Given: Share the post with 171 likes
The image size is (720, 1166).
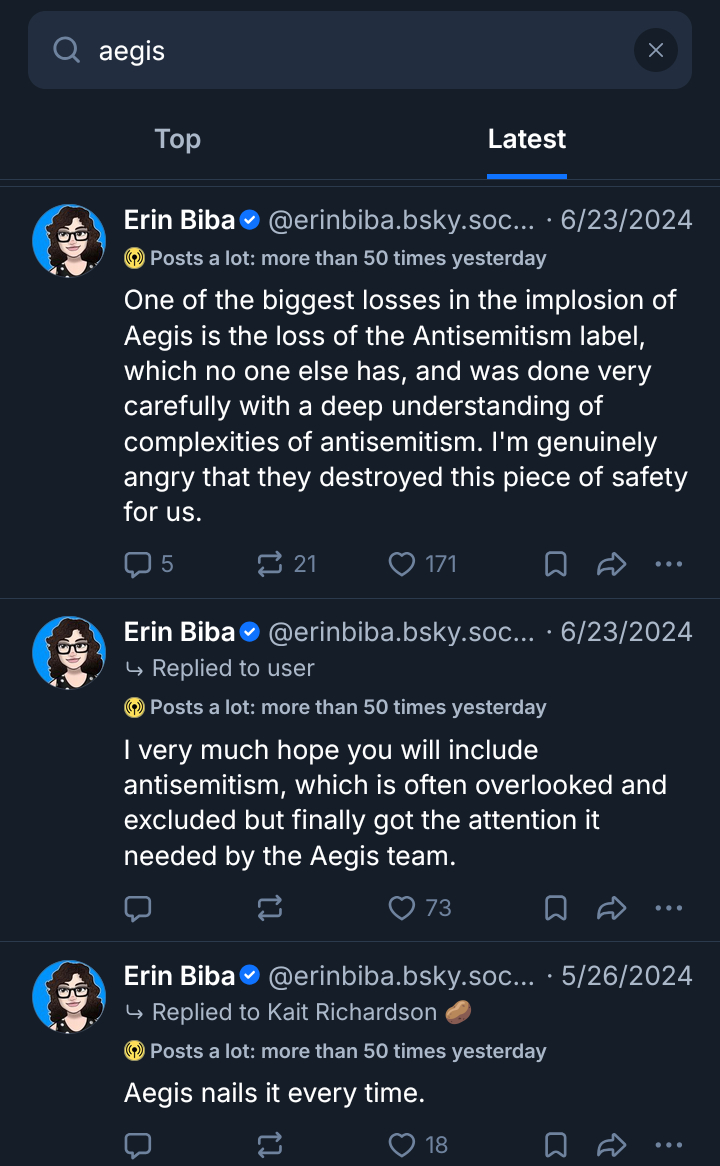Looking at the screenshot, I should tap(611, 564).
